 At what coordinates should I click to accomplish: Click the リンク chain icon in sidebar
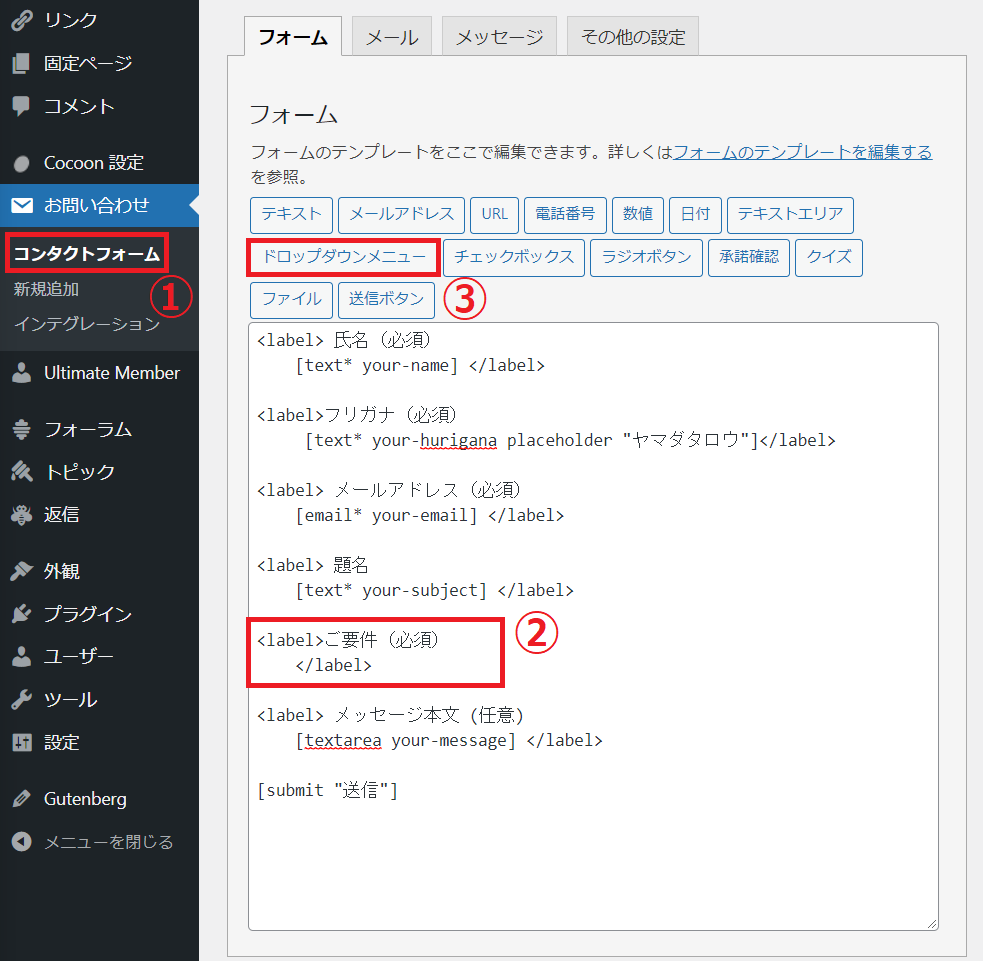click(21, 20)
